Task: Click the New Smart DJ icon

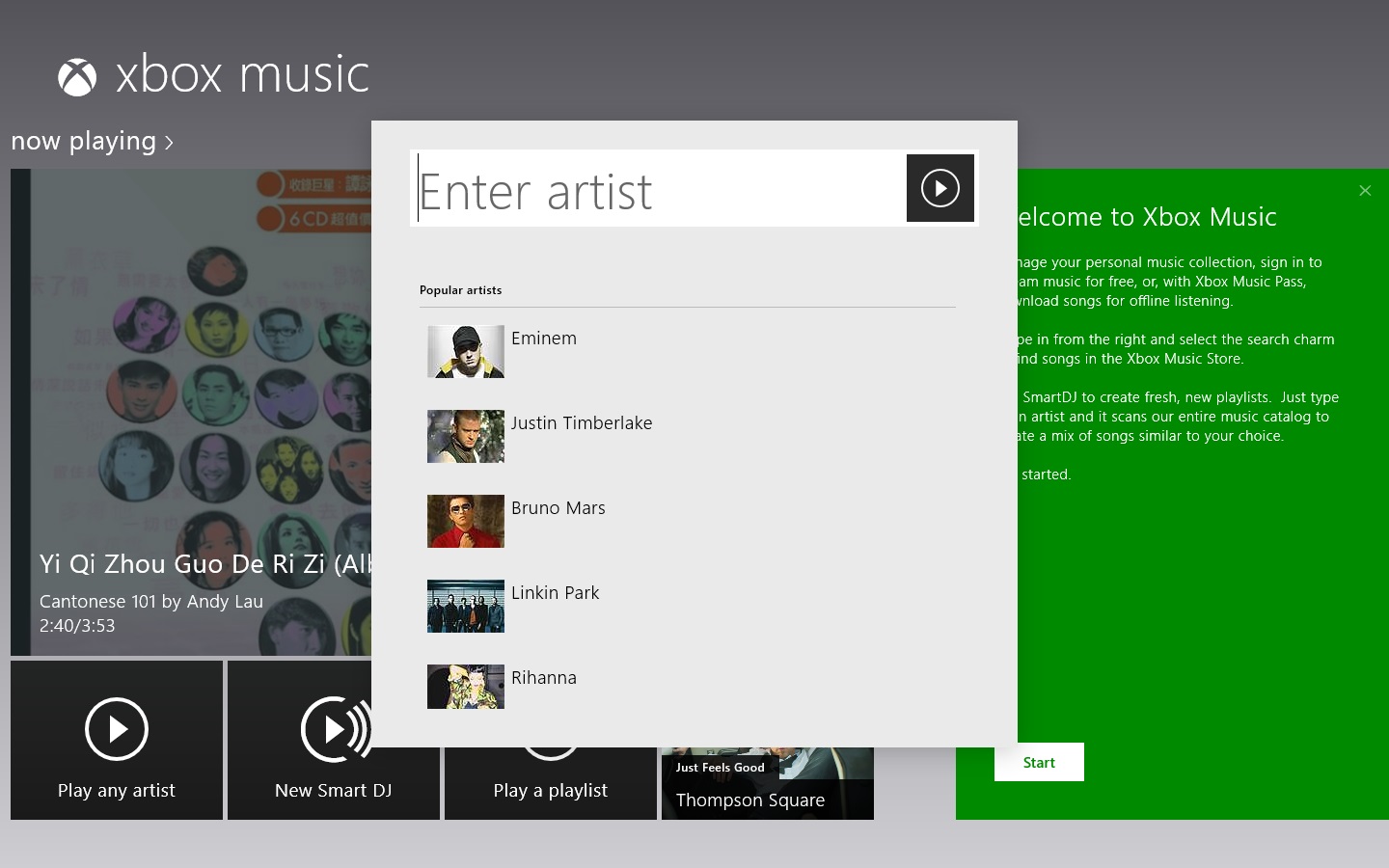Action: click(334, 729)
